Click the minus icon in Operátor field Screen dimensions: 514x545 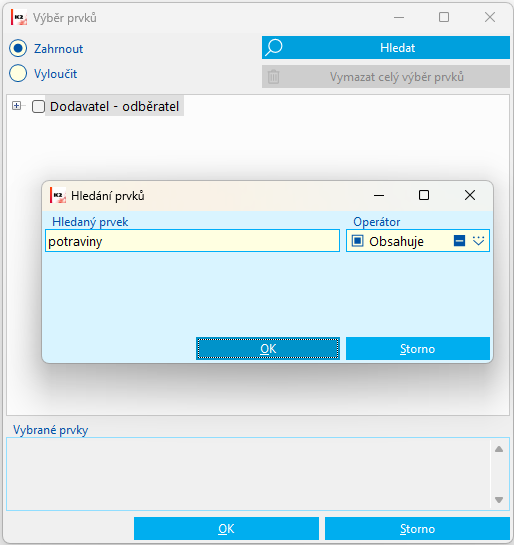(x=459, y=241)
